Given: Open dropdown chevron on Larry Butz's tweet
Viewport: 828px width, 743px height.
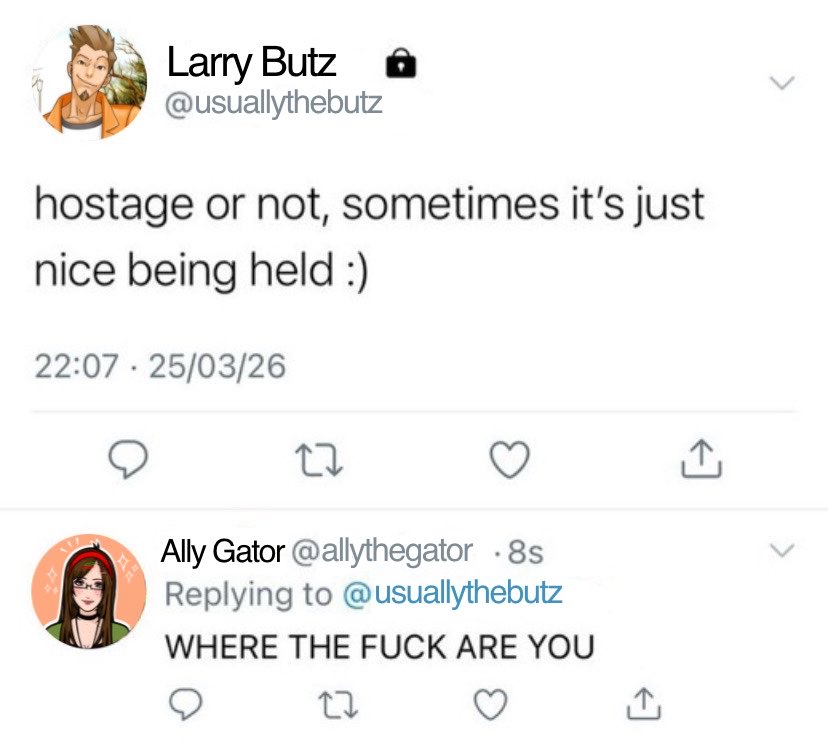Looking at the screenshot, I should coord(782,83).
